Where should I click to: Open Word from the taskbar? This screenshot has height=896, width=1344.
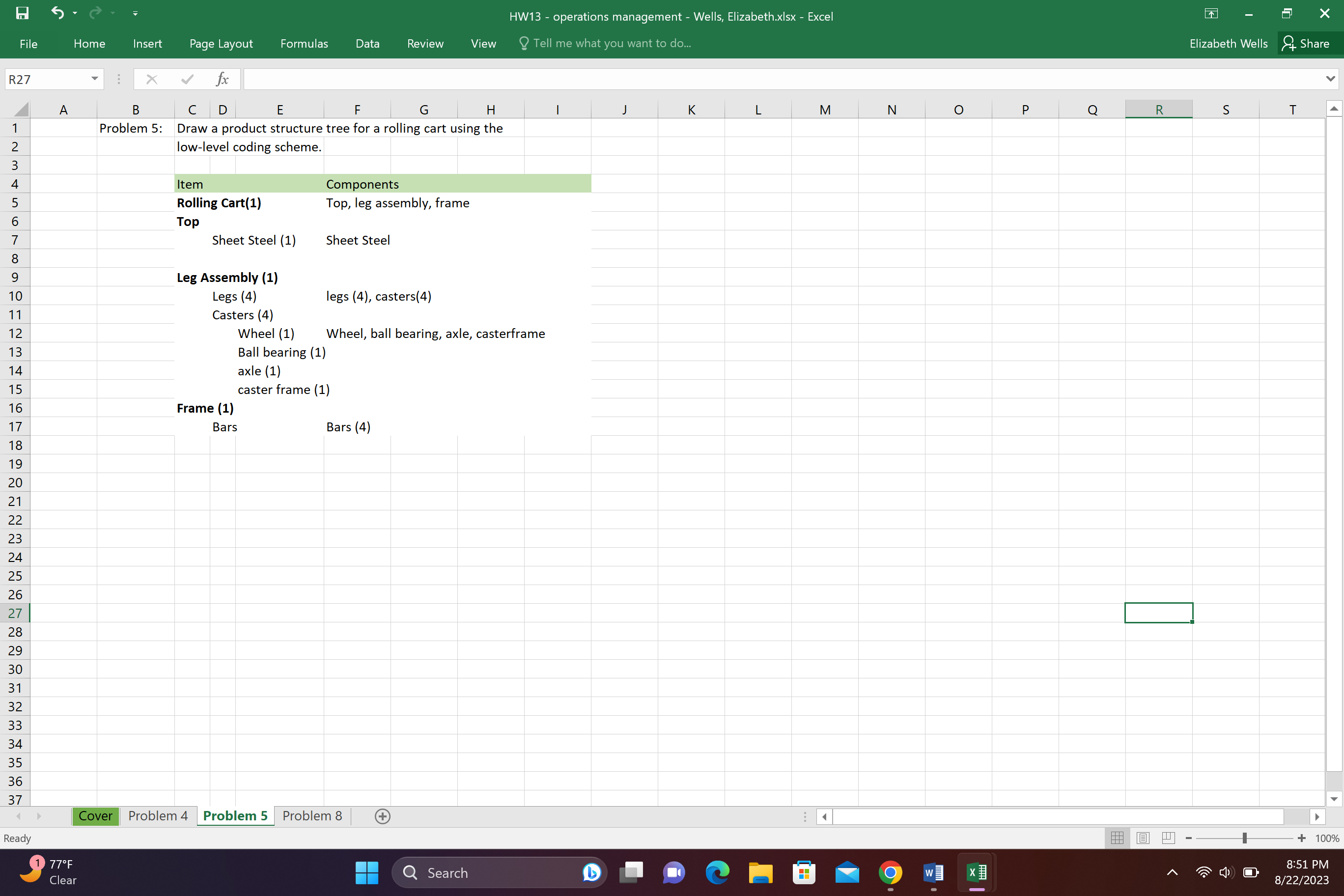(x=933, y=872)
